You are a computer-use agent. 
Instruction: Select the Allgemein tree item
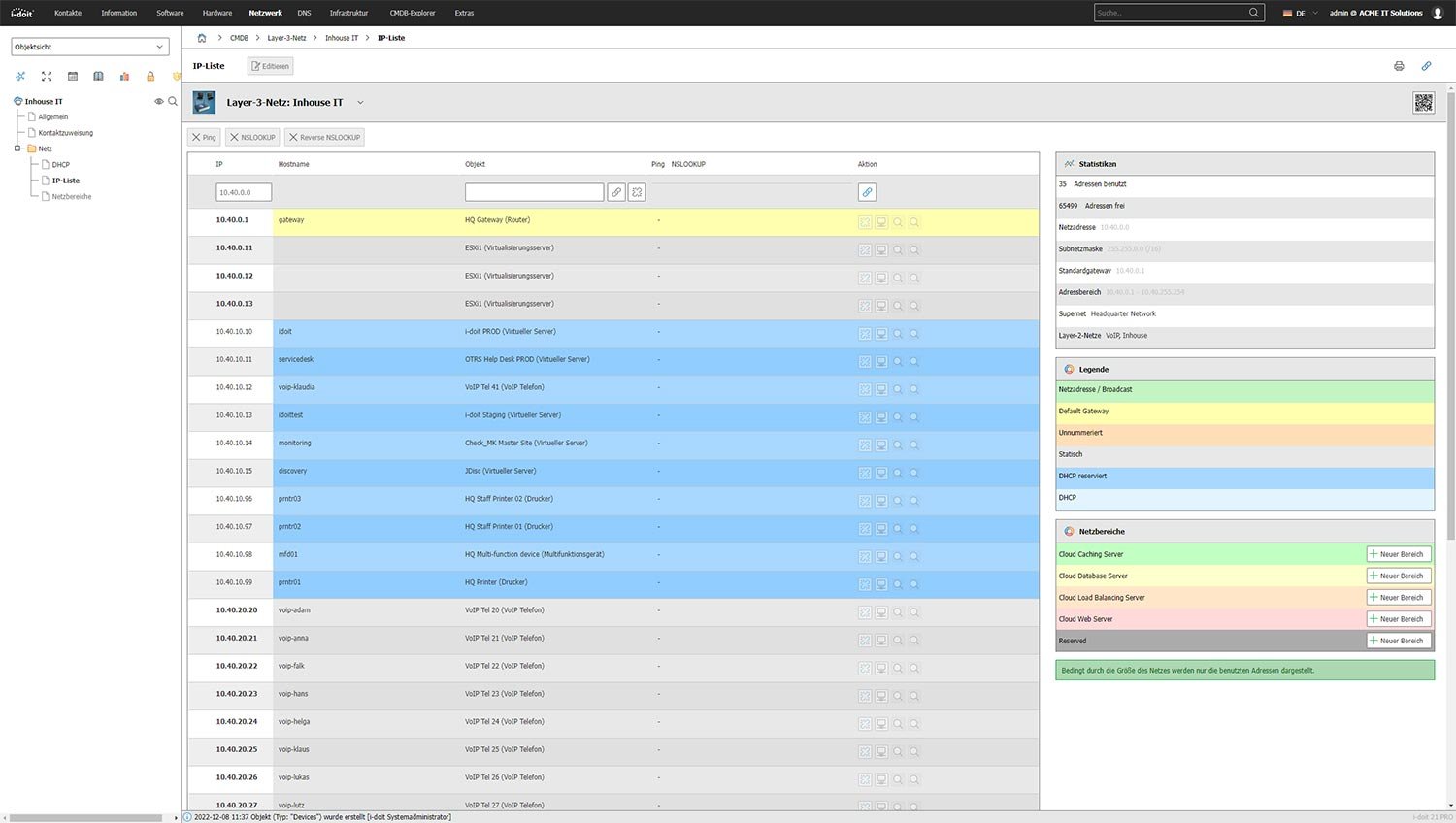coord(53,116)
